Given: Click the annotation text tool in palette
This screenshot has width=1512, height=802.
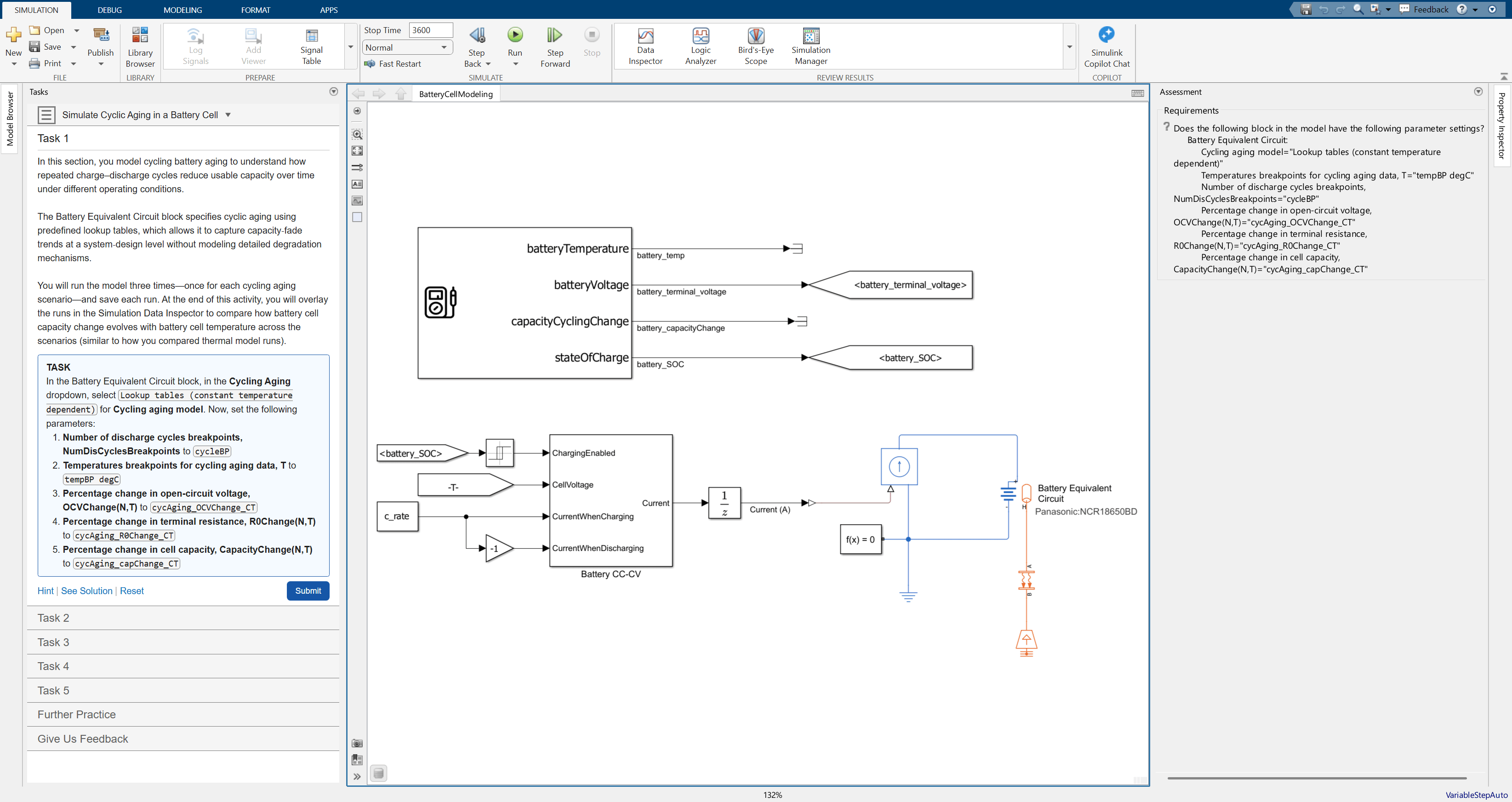Looking at the screenshot, I should [x=357, y=184].
